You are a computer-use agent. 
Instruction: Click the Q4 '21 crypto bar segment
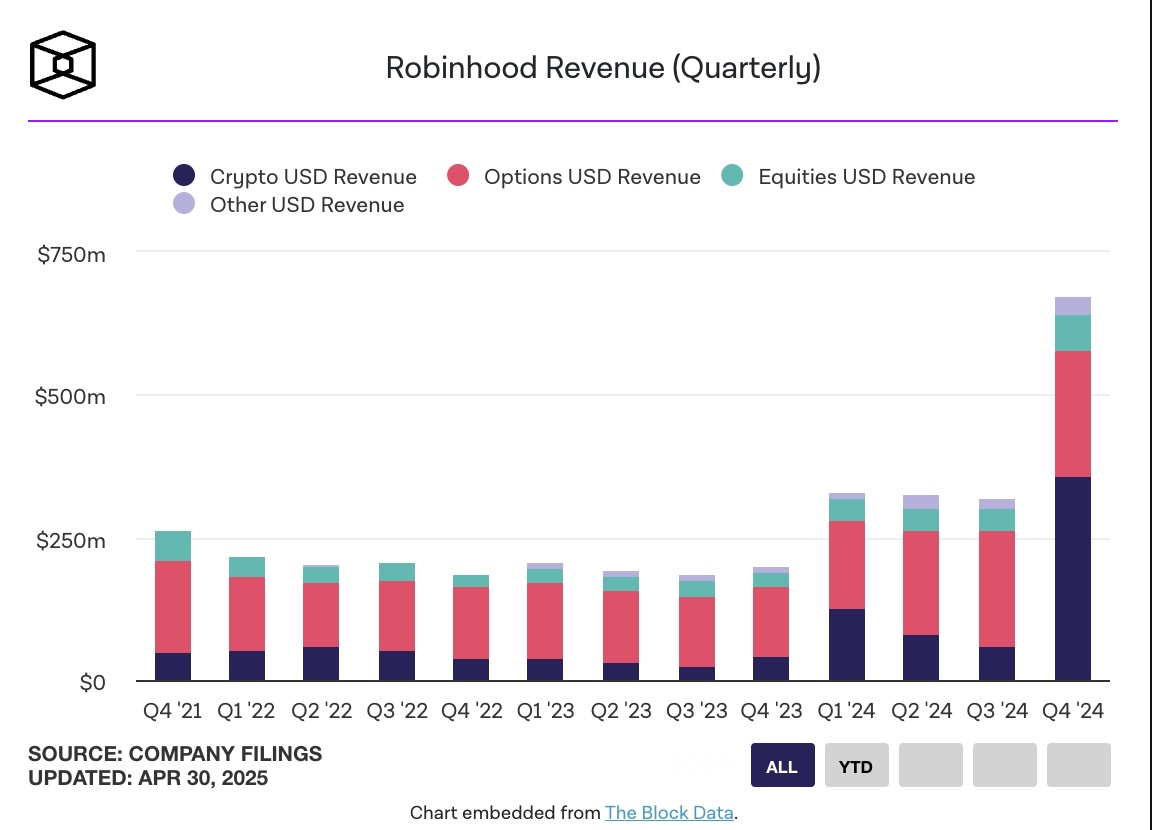[173, 667]
